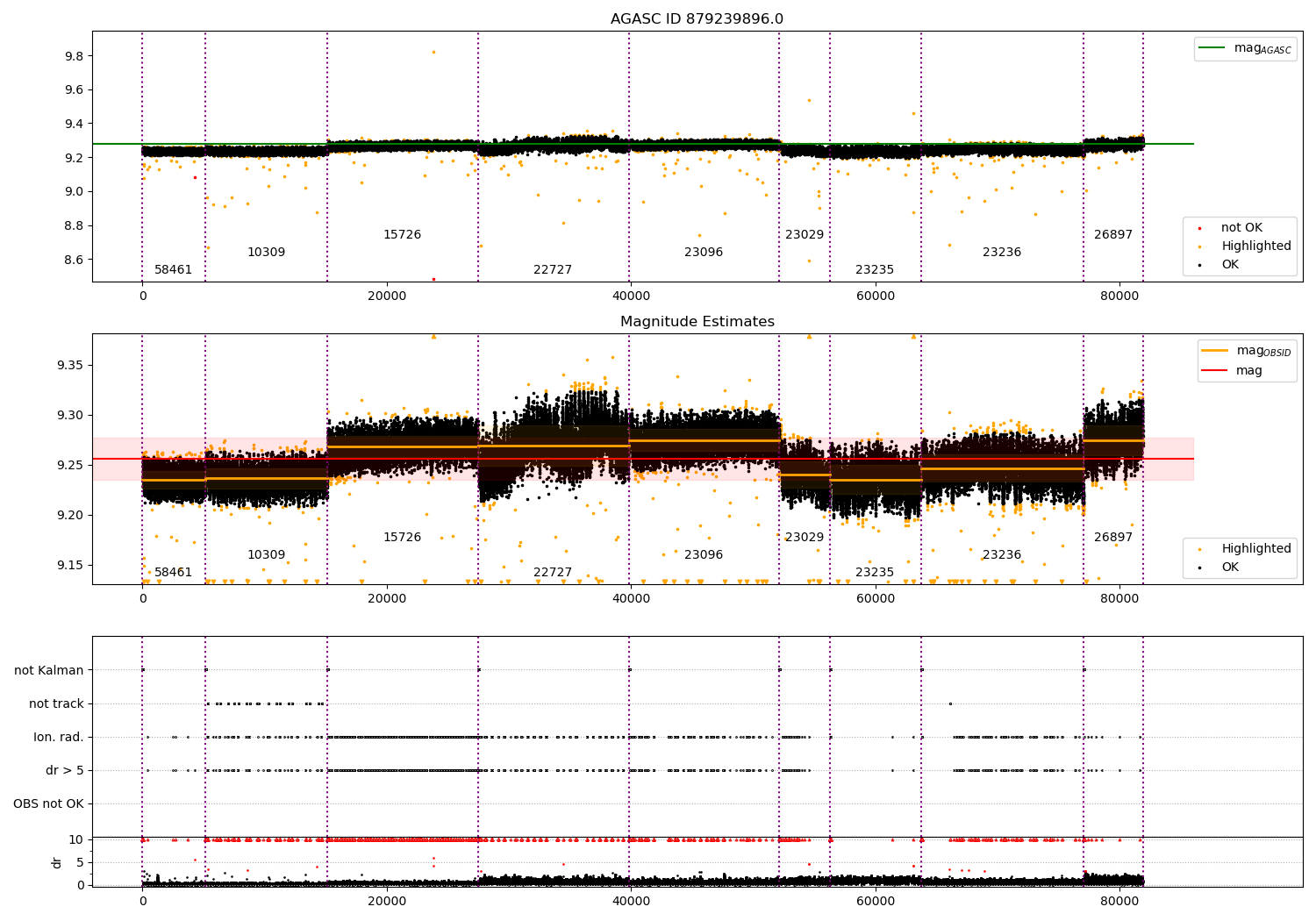Click the 9.20 y-axis tick label
This screenshot has height=921, width=1316.
pos(70,515)
